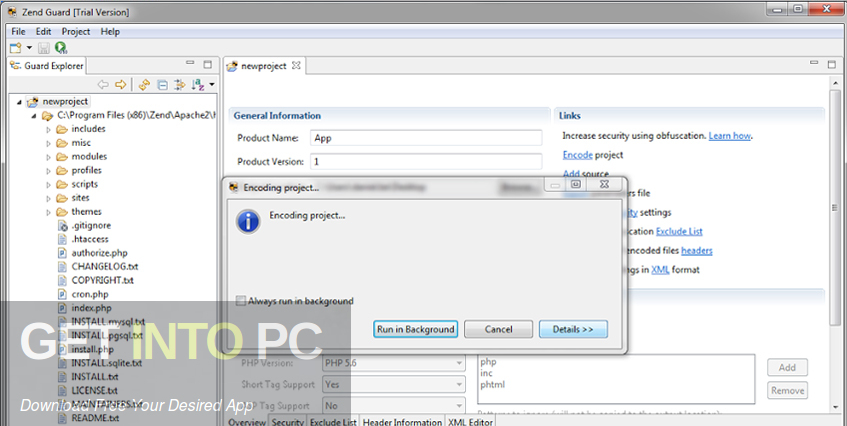The image size is (847, 426).
Task: Expand the includes folder in the tree
Action: tap(49, 129)
